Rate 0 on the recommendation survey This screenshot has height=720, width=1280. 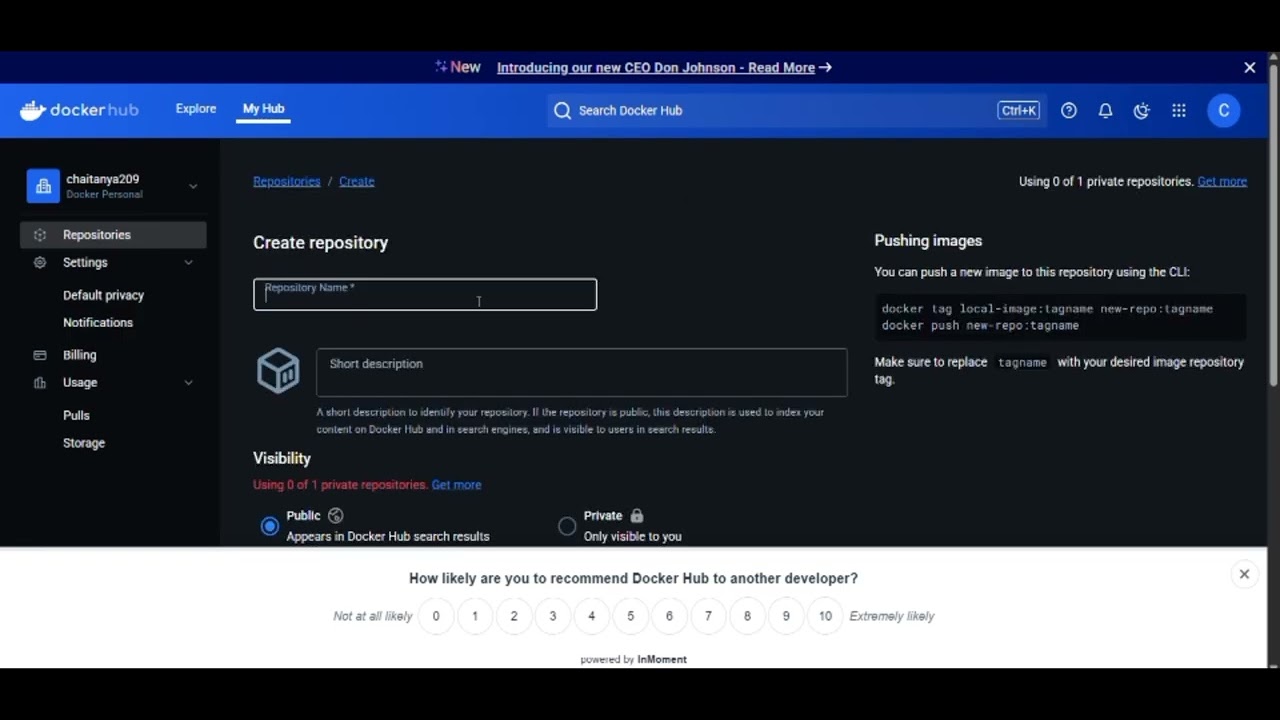pos(436,616)
